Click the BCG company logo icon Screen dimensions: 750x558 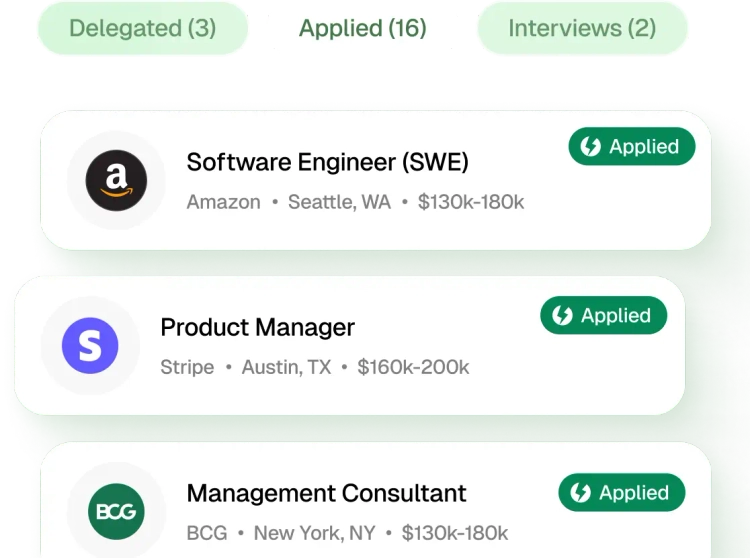tap(116, 512)
